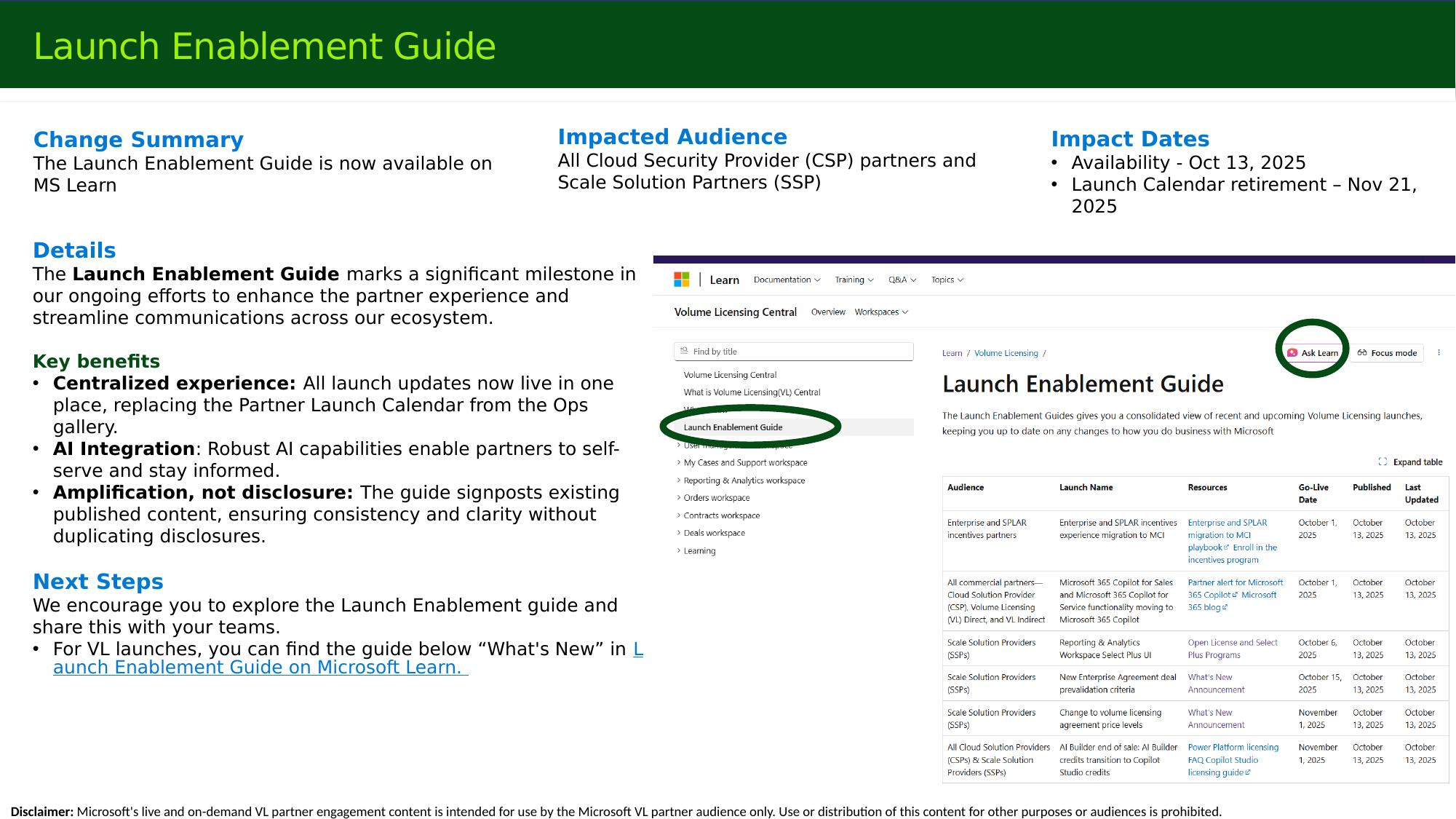This screenshot has width=1456, height=819.
Task: Open the Learn home link in header
Action: click(724, 280)
